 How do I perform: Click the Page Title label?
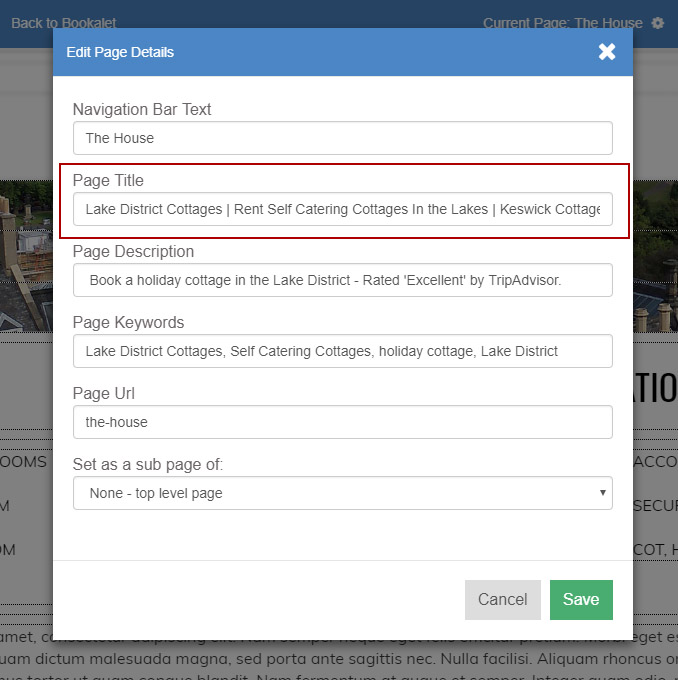point(108,180)
